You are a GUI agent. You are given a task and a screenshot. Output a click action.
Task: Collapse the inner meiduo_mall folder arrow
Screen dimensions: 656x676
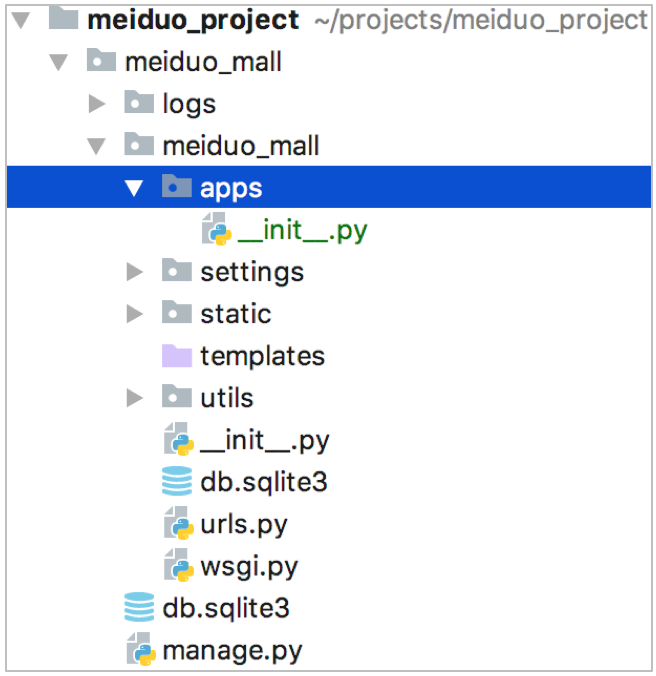click(97, 146)
